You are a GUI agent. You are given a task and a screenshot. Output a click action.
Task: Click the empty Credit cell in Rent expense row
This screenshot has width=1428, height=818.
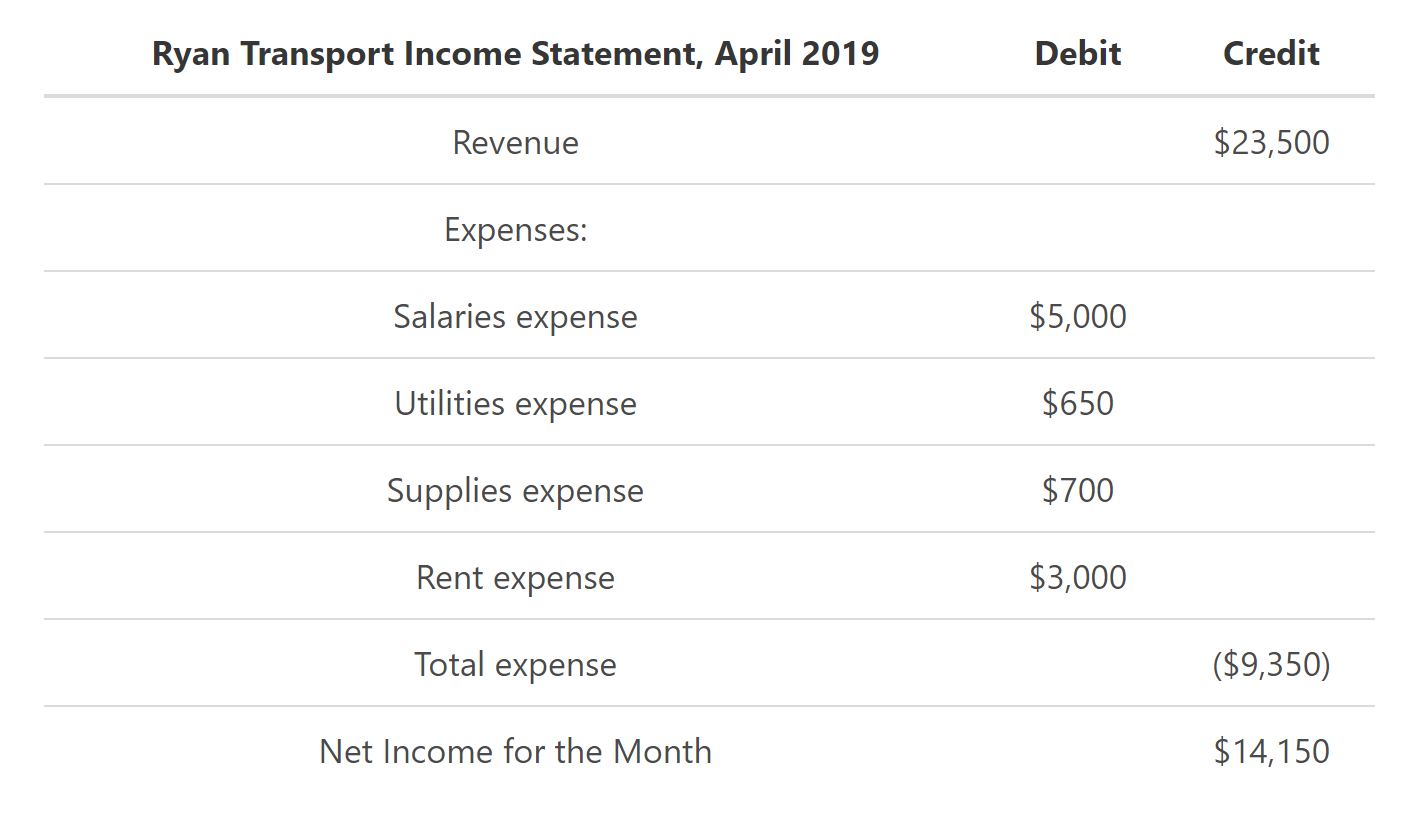[1271, 578]
